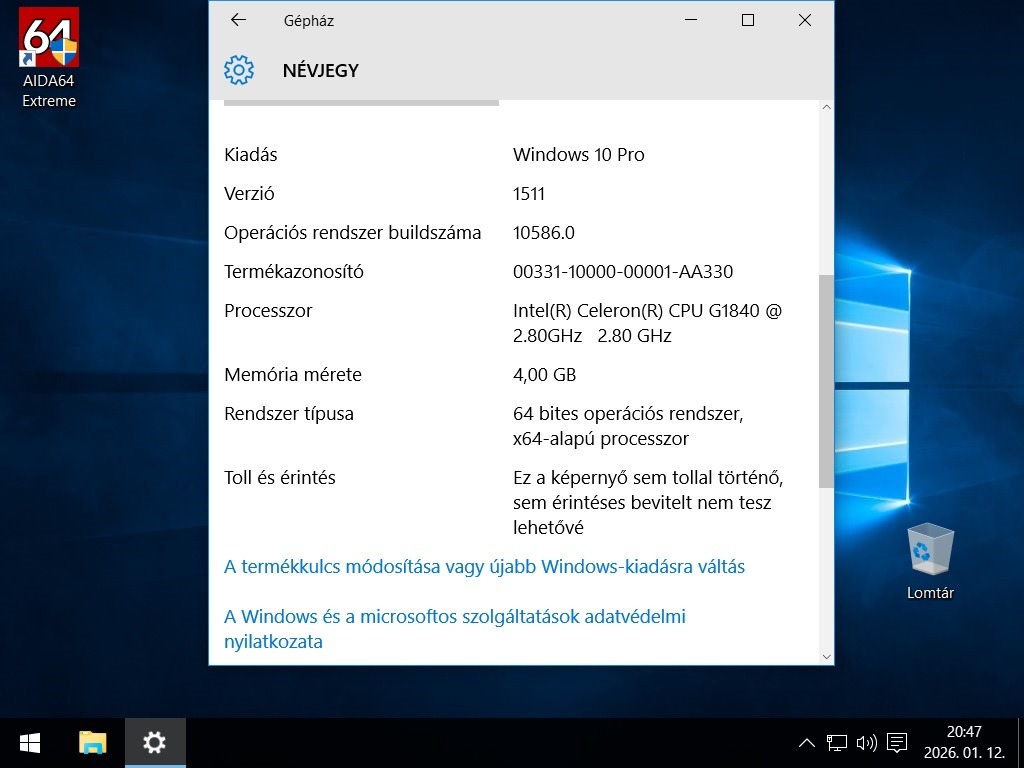Maximize the Gépház window
Image resolution: width=1024 pixels, height=768 pixels.
(x=748, y=20)
